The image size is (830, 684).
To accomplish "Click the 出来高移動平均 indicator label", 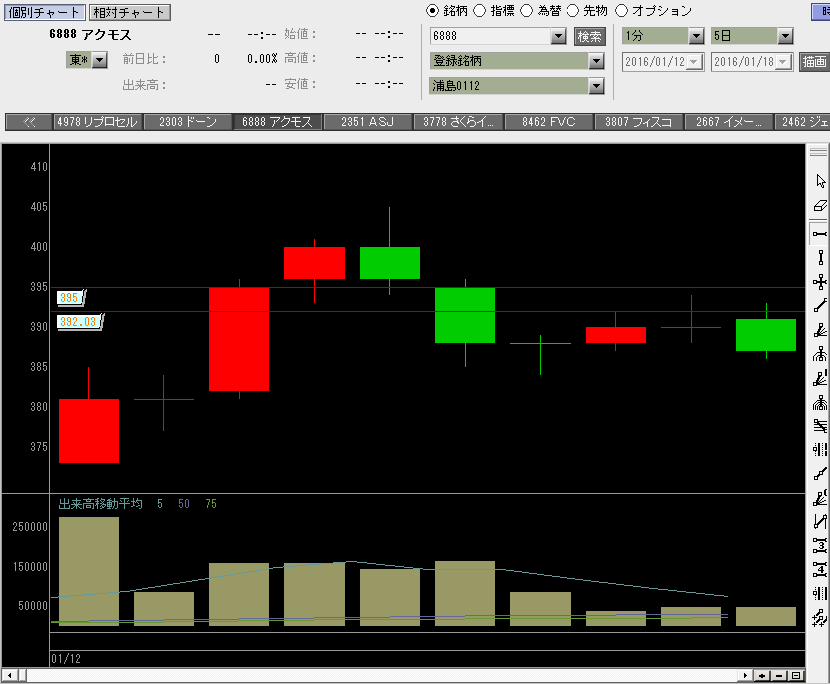I will click(x=101, y=503).
